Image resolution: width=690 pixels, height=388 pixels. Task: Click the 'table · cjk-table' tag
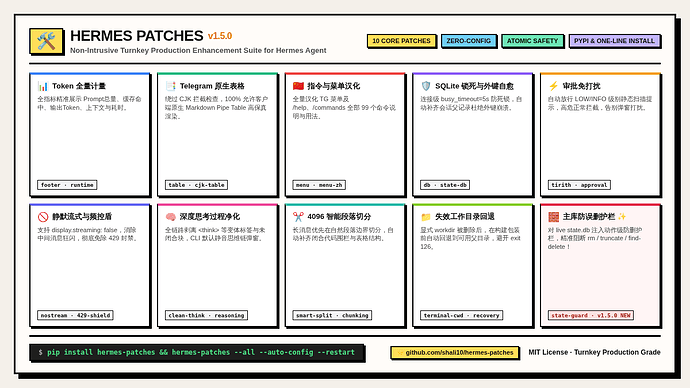pyautogui.click(x=196, y=185)
